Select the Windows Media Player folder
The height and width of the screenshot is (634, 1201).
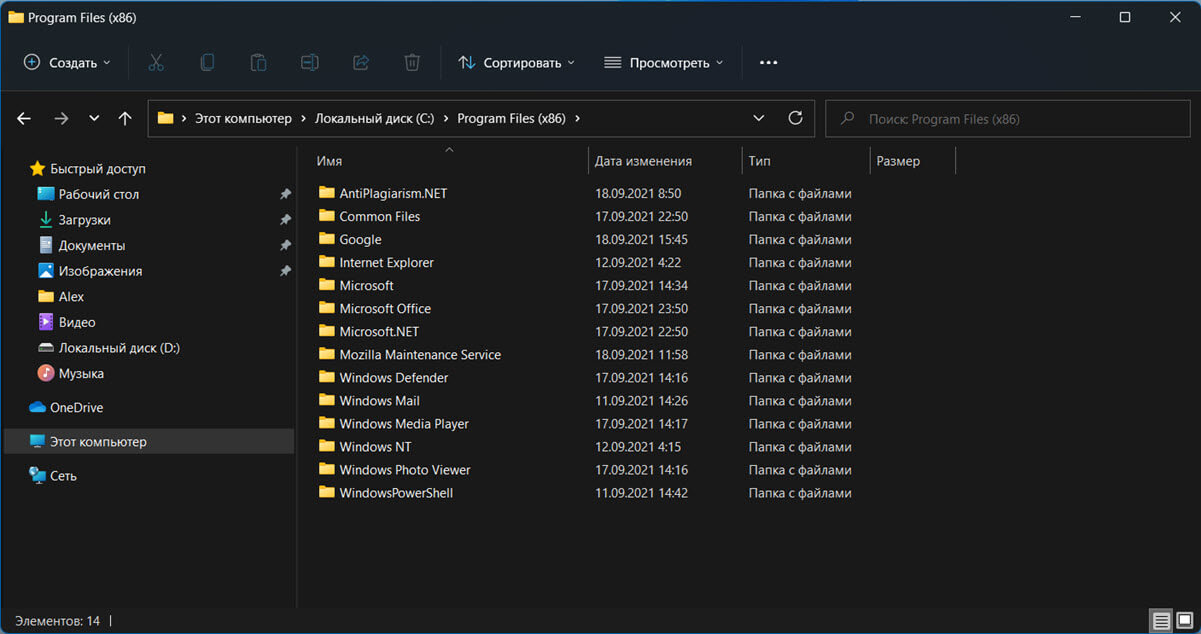coord(404,423)
